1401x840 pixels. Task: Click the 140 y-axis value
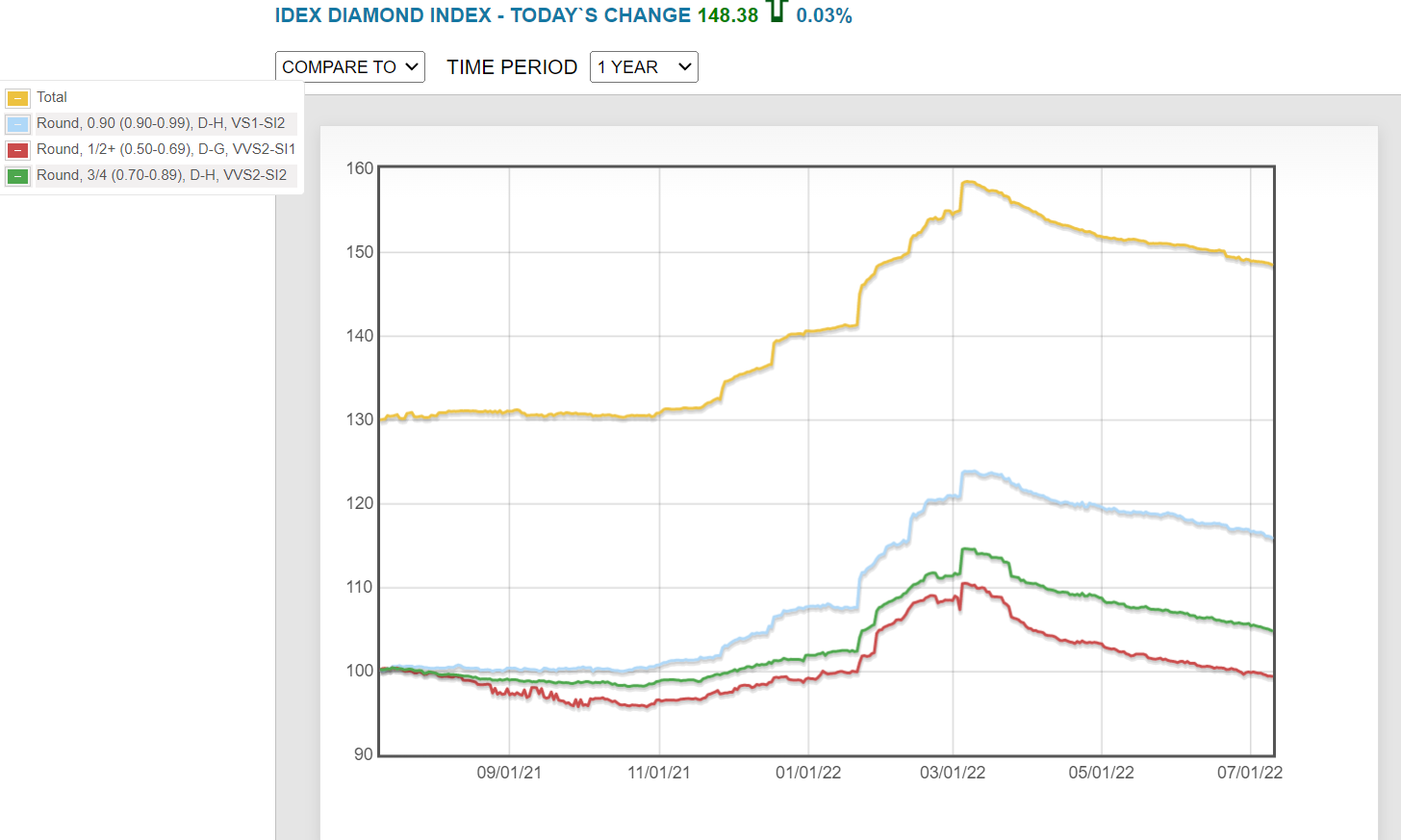(x=360, y=336)
